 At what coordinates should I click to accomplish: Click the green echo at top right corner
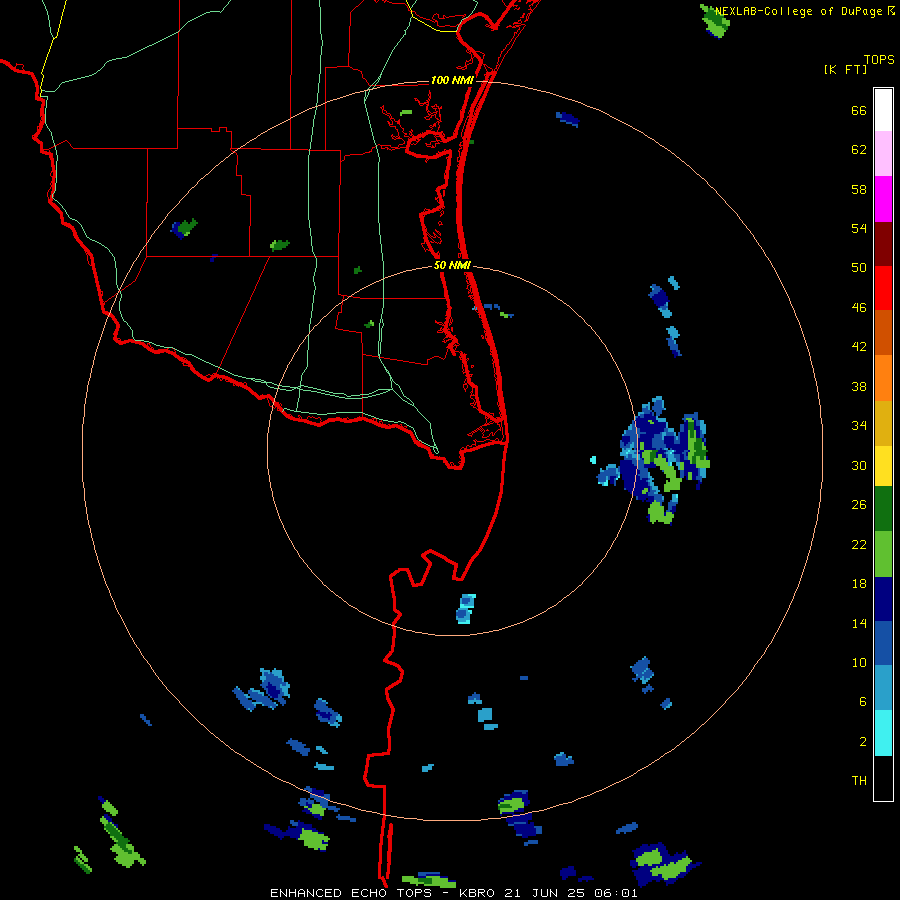point(715,21)
